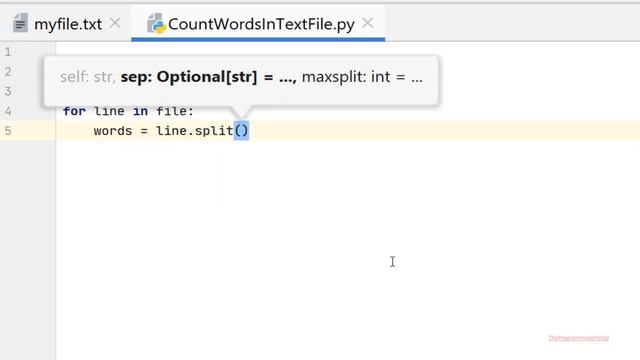The height and width of the screenshot is (360, 640).
Task: Close the CountWordsInTextFile.py tab
Action: tap(368, 23)
